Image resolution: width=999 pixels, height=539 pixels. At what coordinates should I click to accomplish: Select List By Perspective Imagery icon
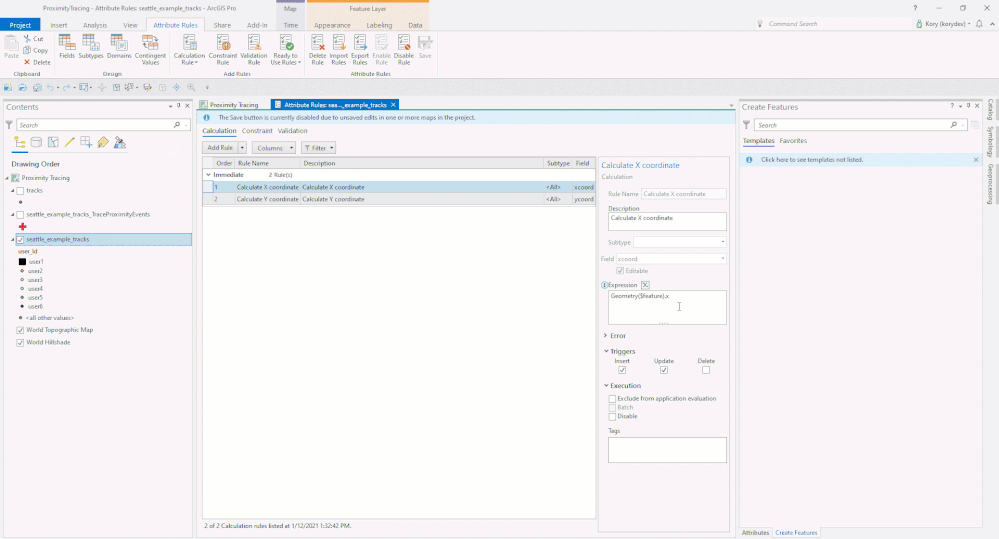[x=120, y=143]
